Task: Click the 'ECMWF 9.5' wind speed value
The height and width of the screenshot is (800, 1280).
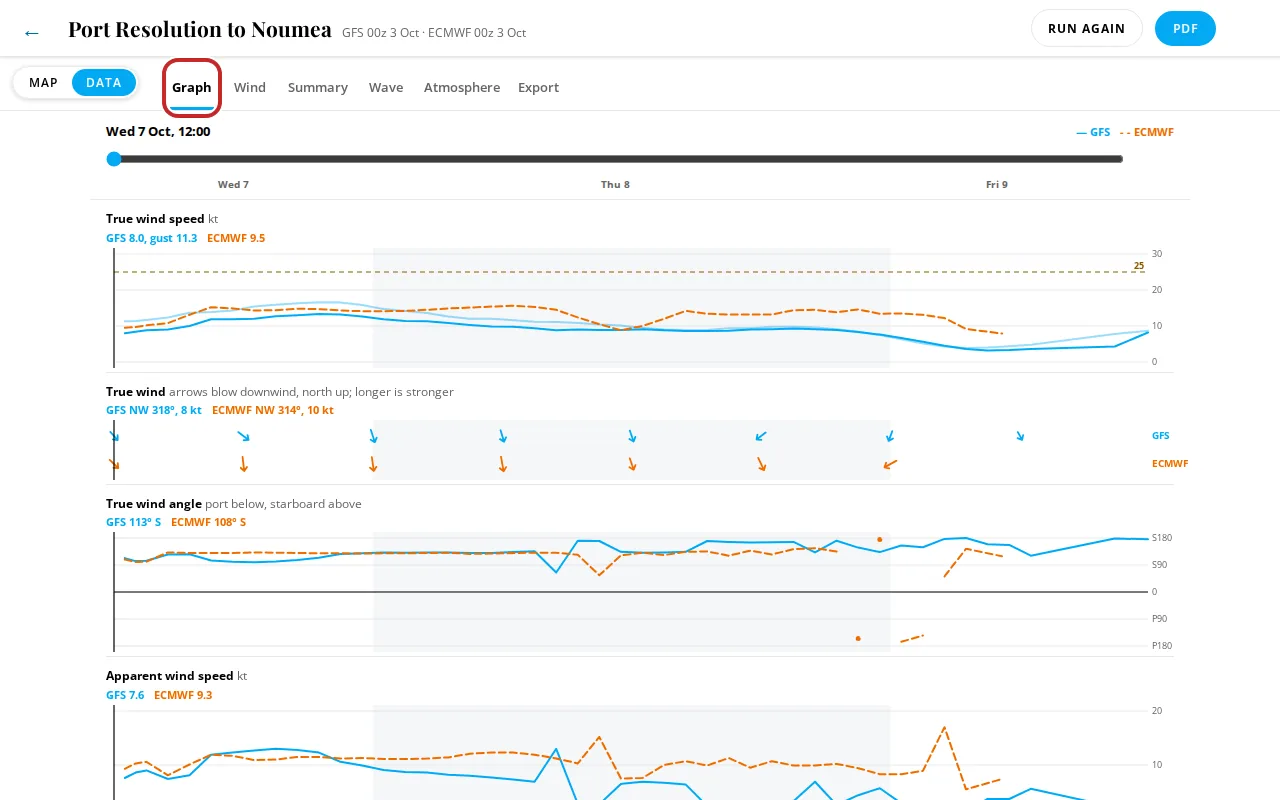Action: pyautogui.click(x=236, y=238)
